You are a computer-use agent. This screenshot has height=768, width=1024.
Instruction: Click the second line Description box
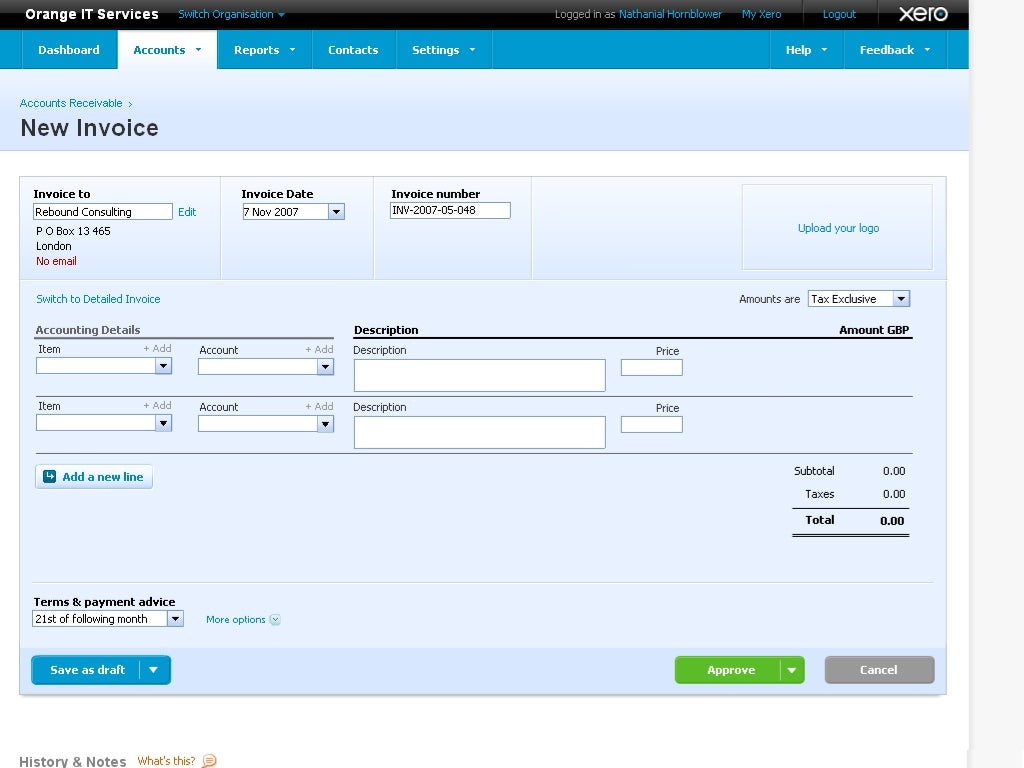pyautogui.click(x=479, y=432)
